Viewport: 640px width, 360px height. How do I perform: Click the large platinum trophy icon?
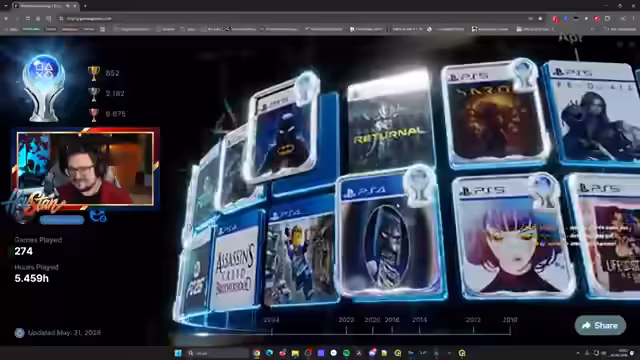click(44, 88)
